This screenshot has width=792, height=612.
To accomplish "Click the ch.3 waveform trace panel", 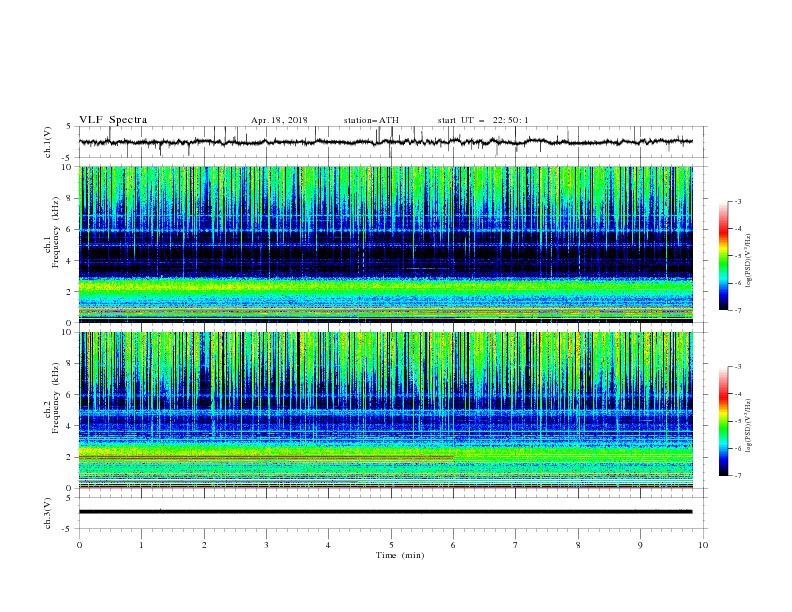I will 392,513.
